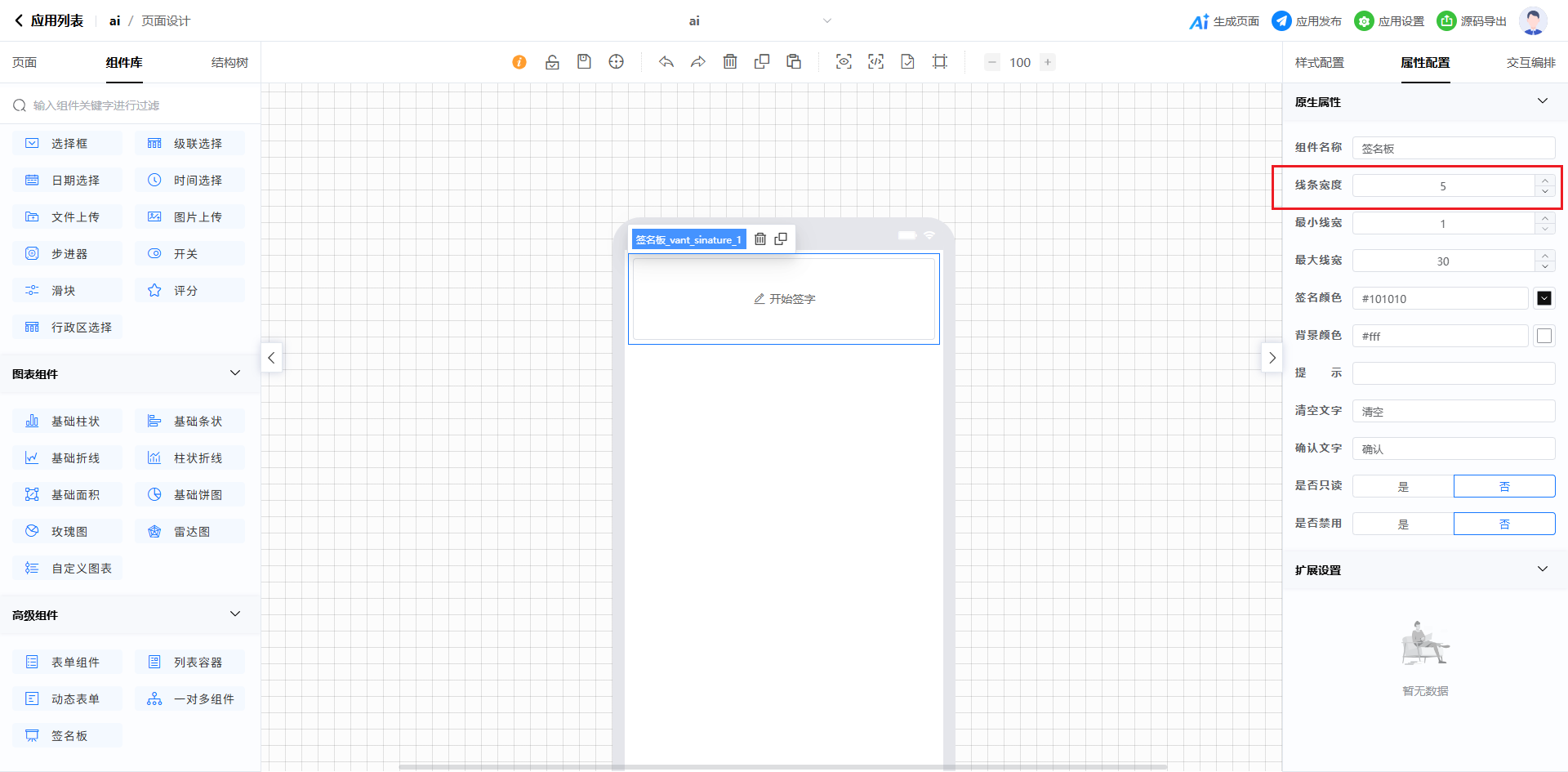This screenshot has height=772, width=1568.
Task: Click the undo arrow in the toolbar
Action: coord(666,62)
